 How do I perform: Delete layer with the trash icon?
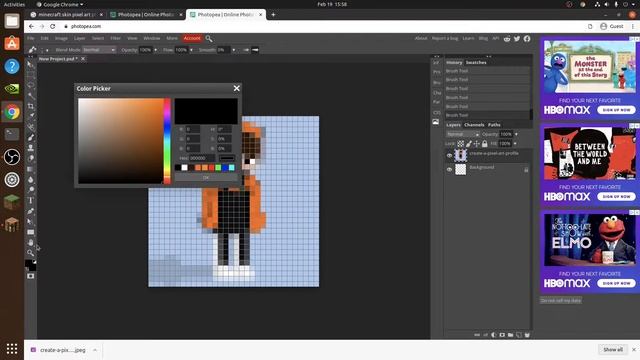tap(527, 335)
